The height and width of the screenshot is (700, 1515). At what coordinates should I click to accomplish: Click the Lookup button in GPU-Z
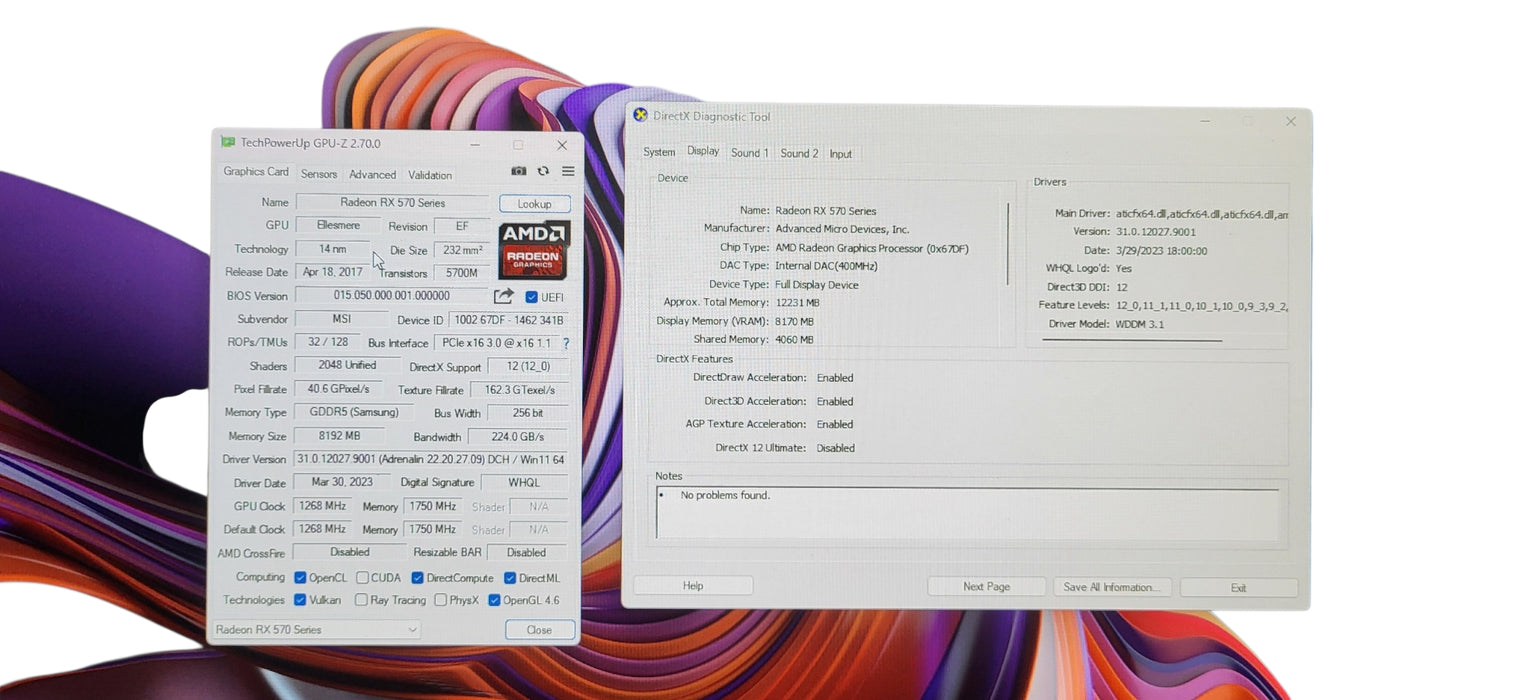click(534, 204)
